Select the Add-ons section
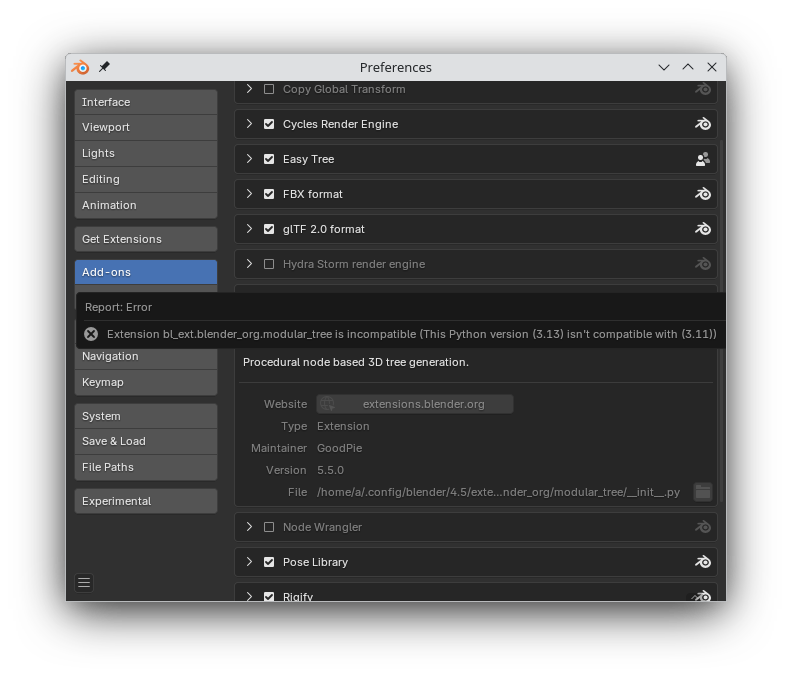The width and height of the screenshot is (792, 679). (x=146, y=272)
